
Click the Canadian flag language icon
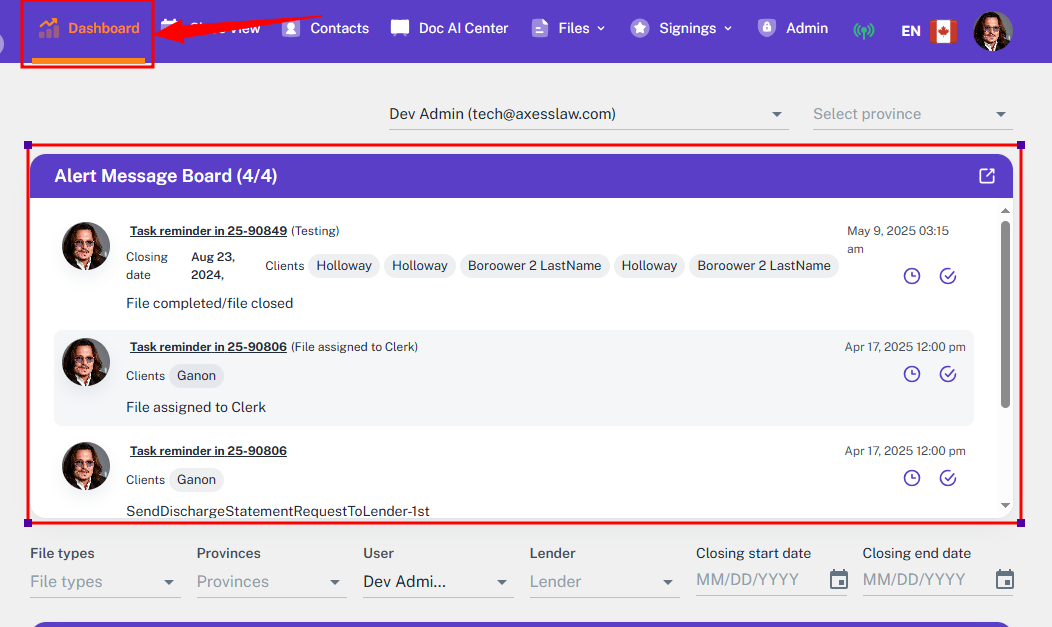tap(942, 31)
